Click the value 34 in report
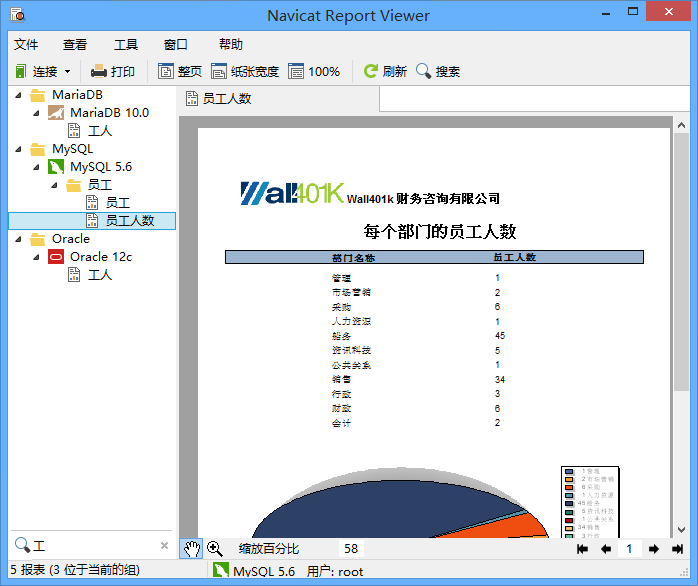This screenshot has width=698, height=586. 499,379
